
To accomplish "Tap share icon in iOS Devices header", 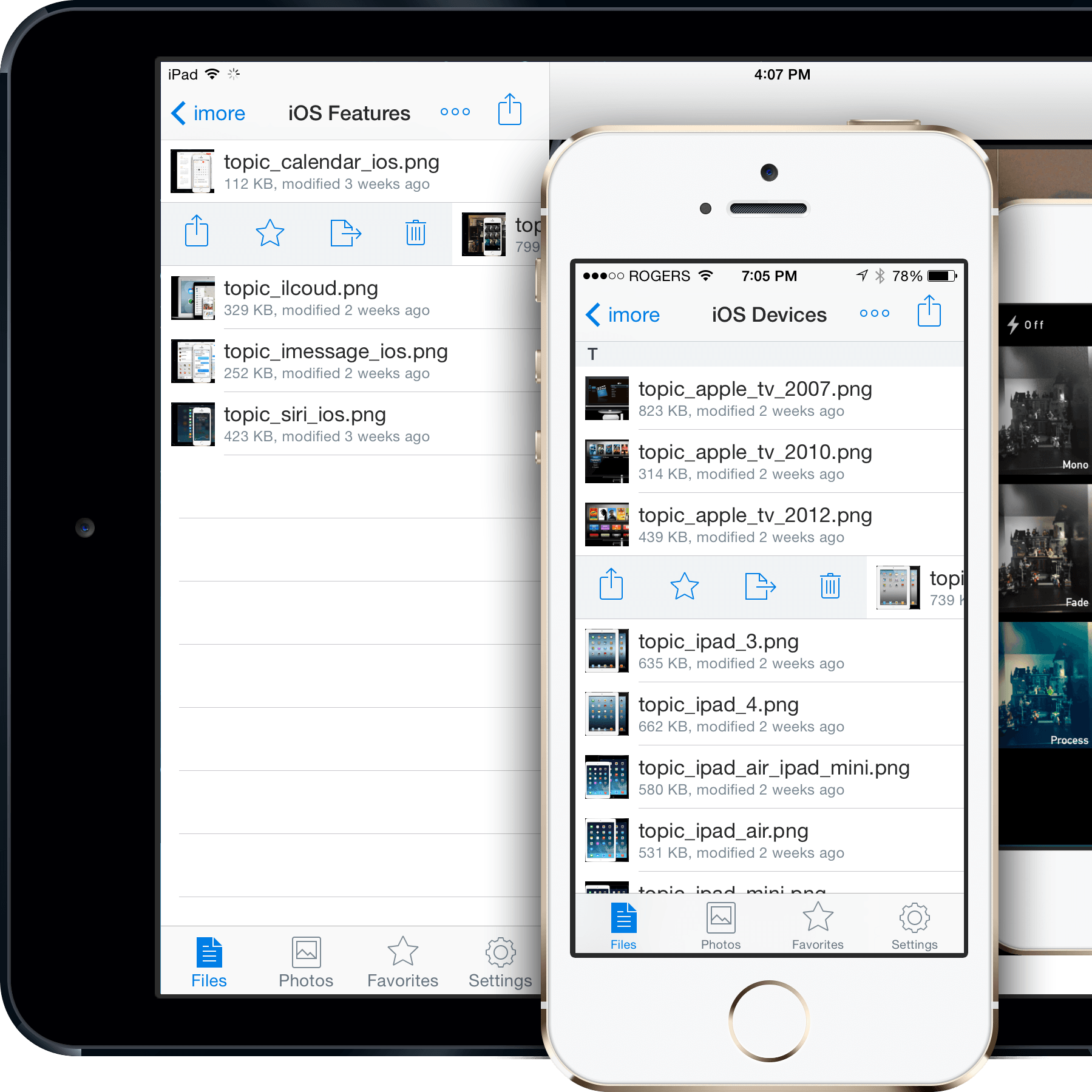I will 929,311.
